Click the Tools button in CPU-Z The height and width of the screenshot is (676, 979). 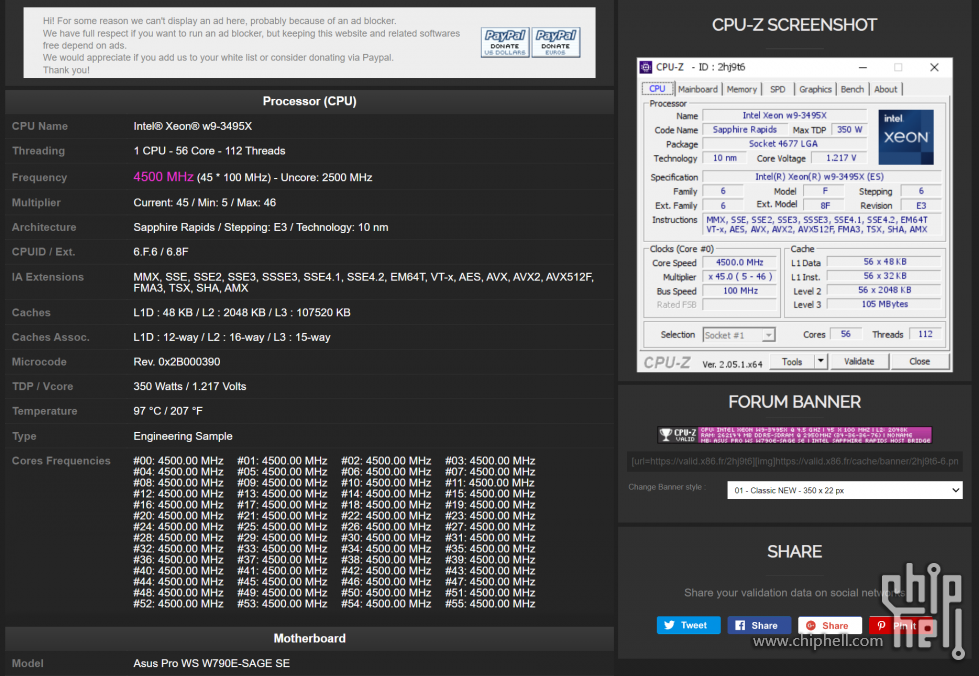(x=792, y=361)
